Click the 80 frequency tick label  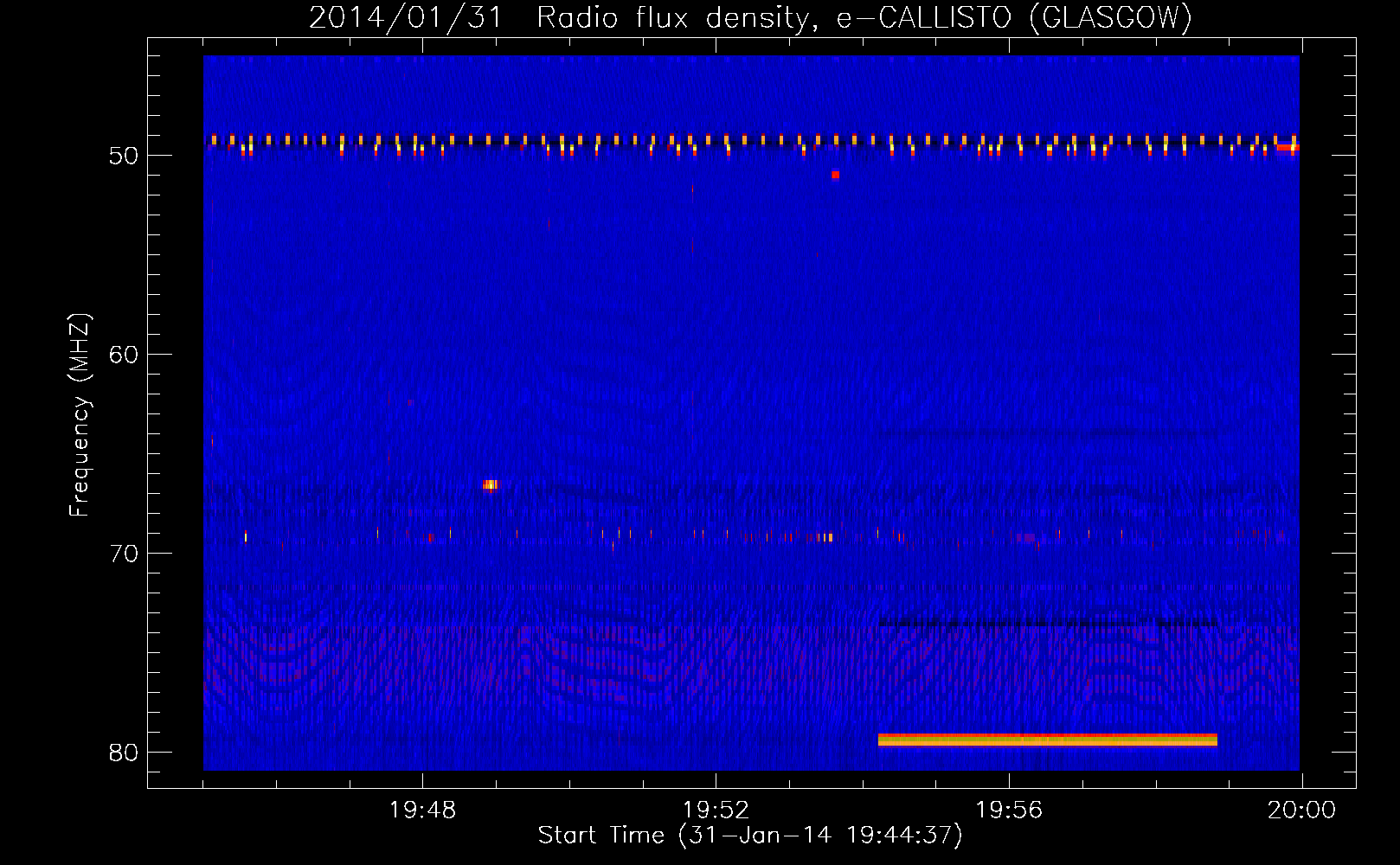pyautogui.click(x=124, y=753)
